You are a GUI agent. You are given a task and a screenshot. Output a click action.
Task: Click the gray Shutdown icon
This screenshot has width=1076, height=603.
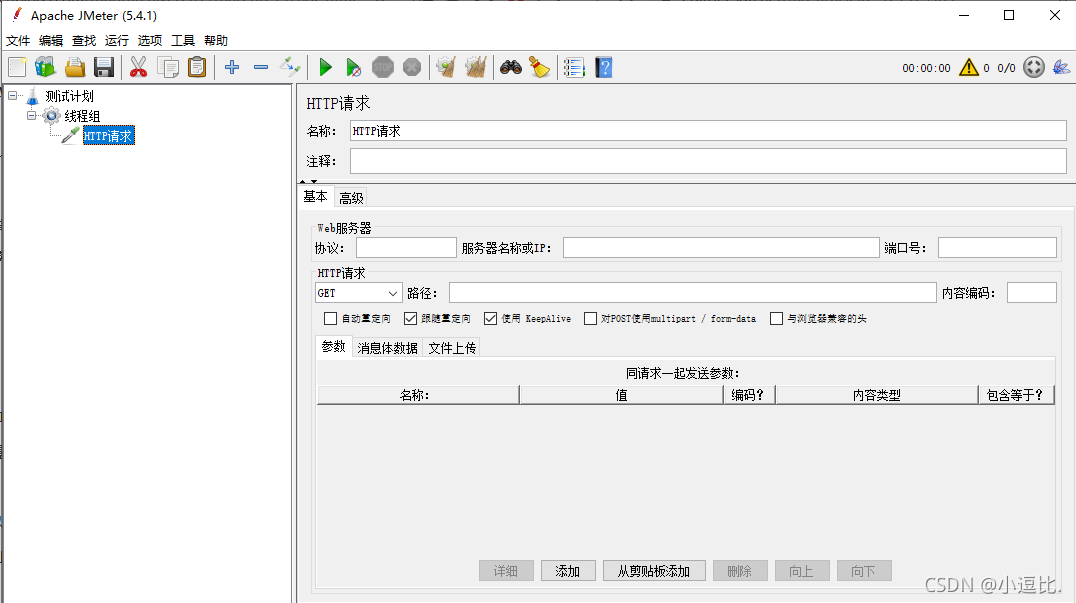pos(412,67)
